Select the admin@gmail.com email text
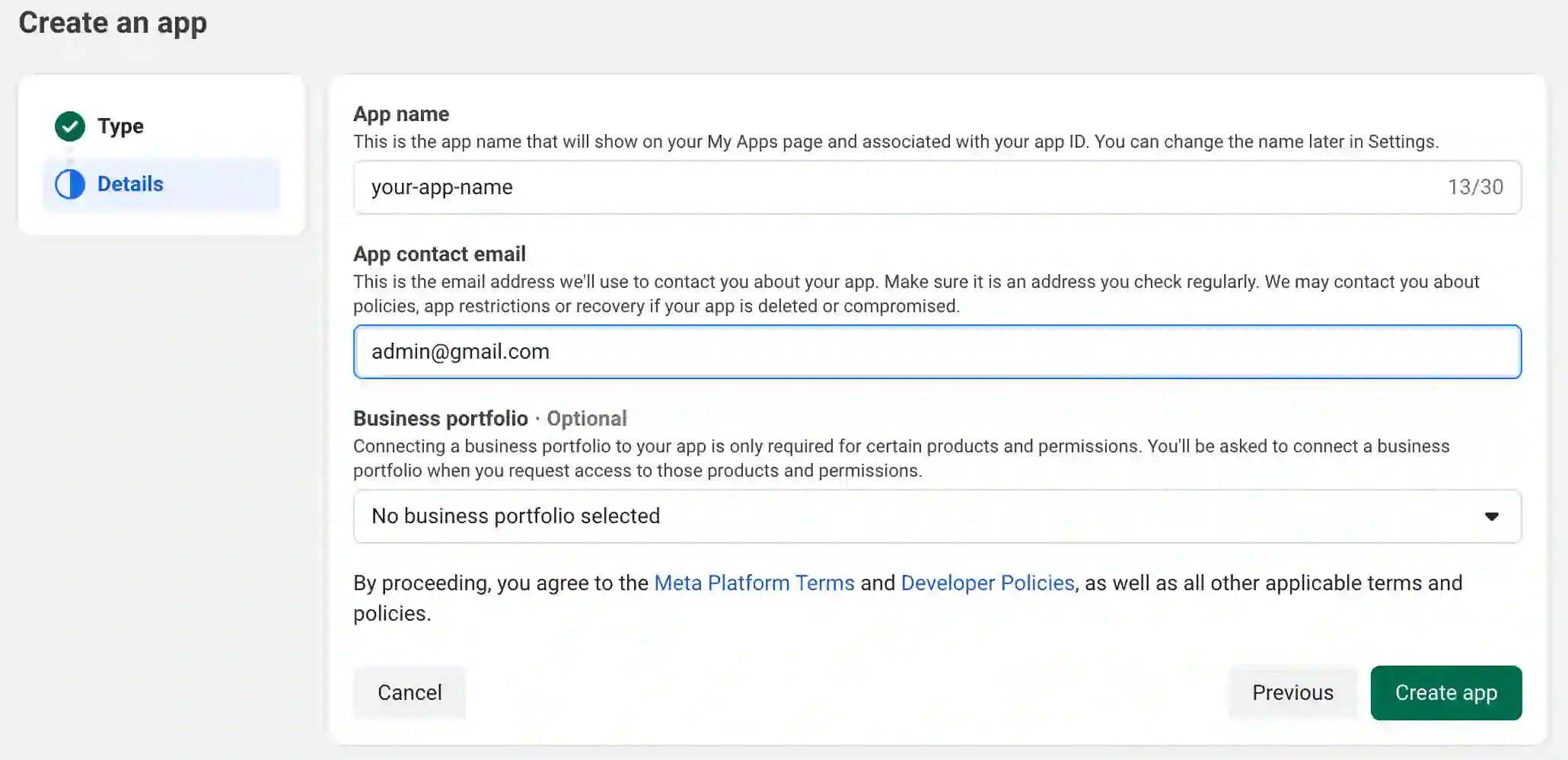 460,352
